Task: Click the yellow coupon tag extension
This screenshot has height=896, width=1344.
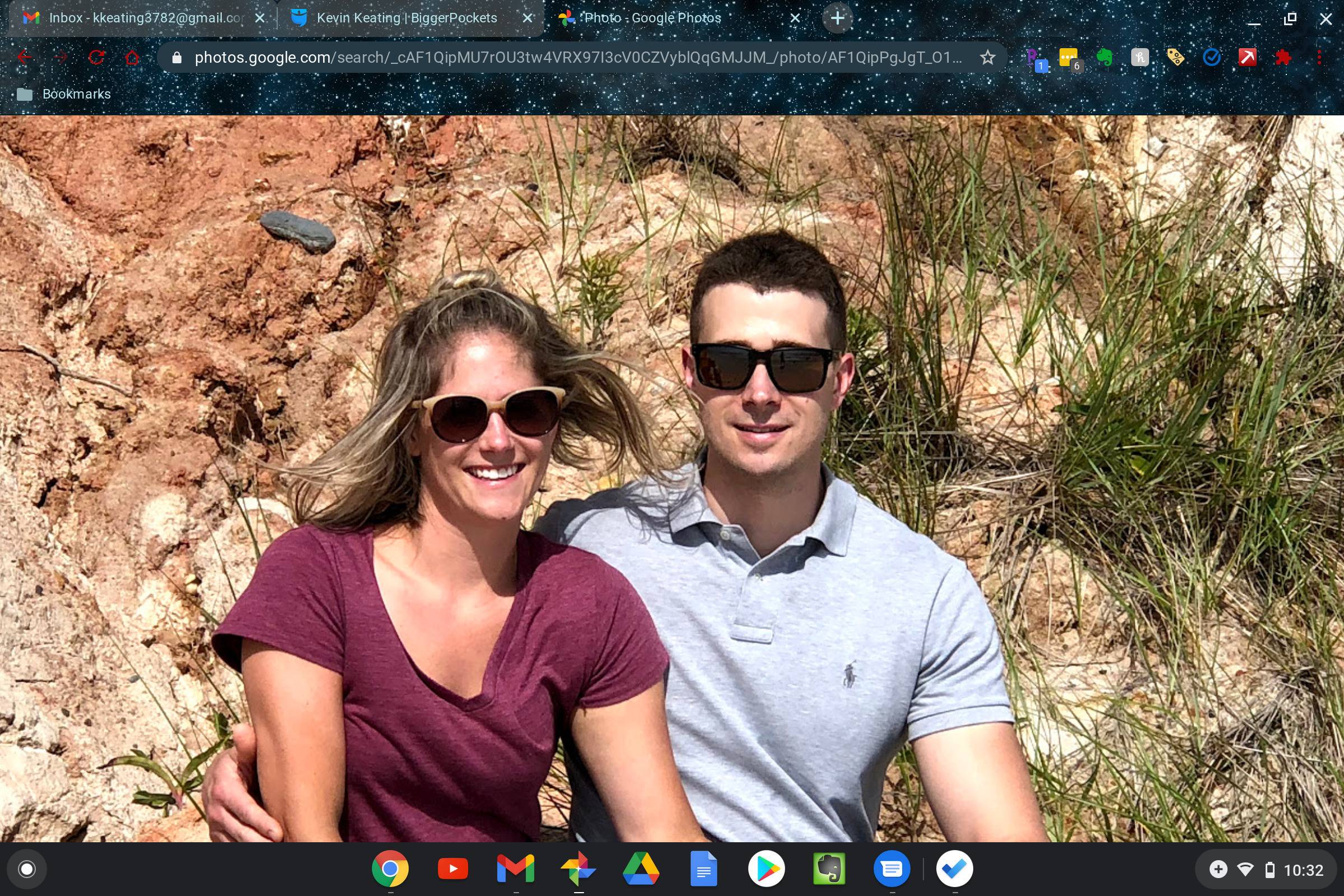Action: click(x=1175, y=57)
